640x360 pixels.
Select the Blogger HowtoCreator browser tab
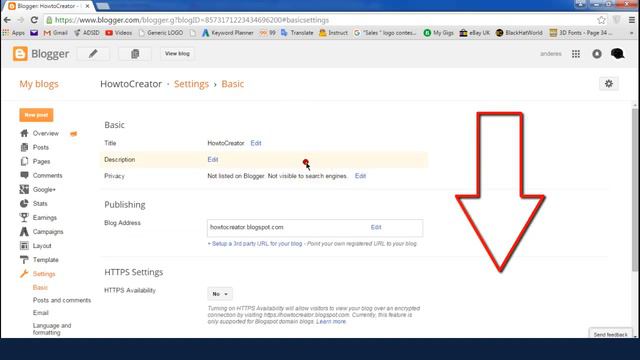point(48,6)
